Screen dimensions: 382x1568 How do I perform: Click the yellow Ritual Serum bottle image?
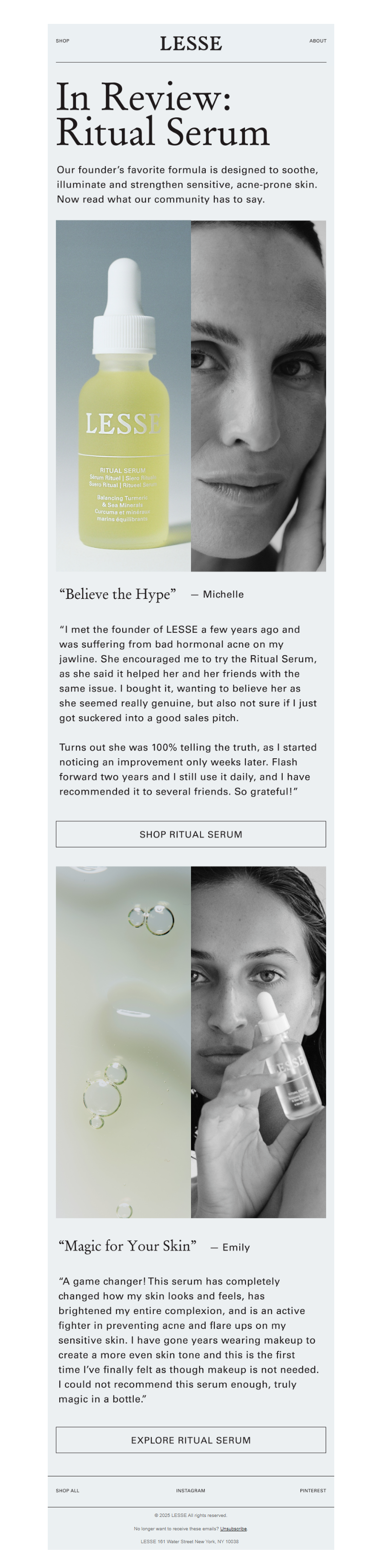click(124, 396)
